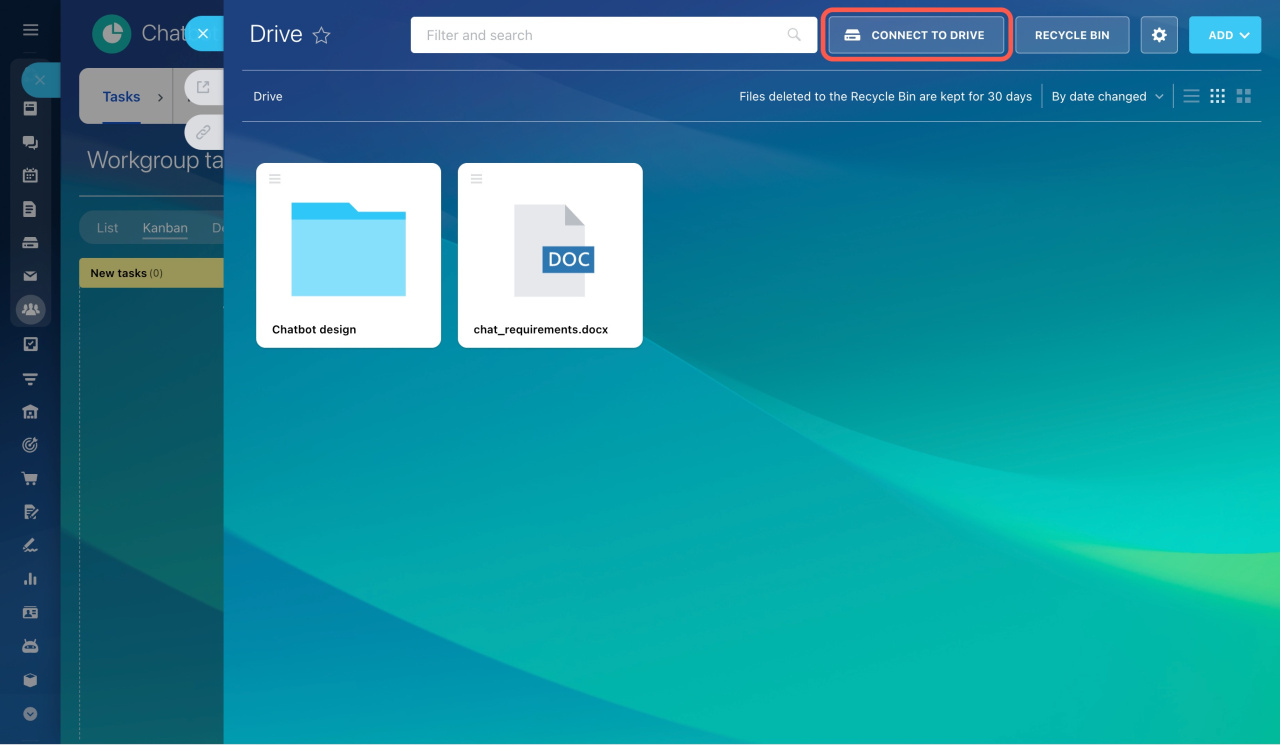Screen dimensions: 1280x745
Task: Open the Android robot icon in sidebar
Action: [x=30, y=646]
